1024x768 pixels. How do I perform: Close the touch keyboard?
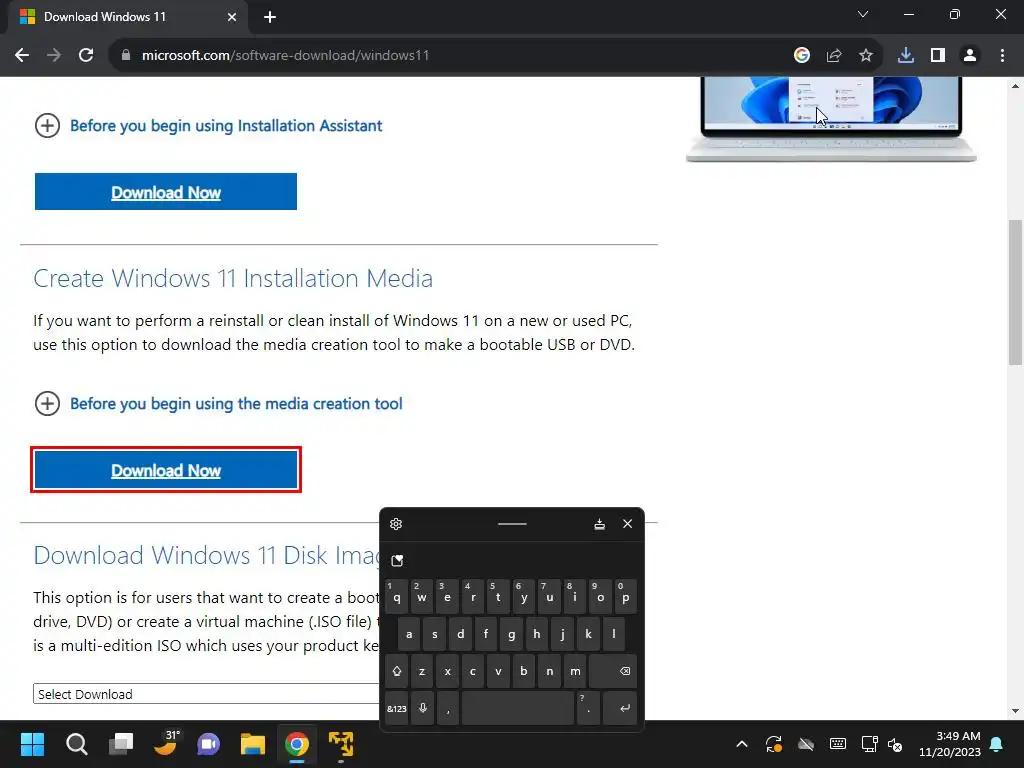pos(628,524)
